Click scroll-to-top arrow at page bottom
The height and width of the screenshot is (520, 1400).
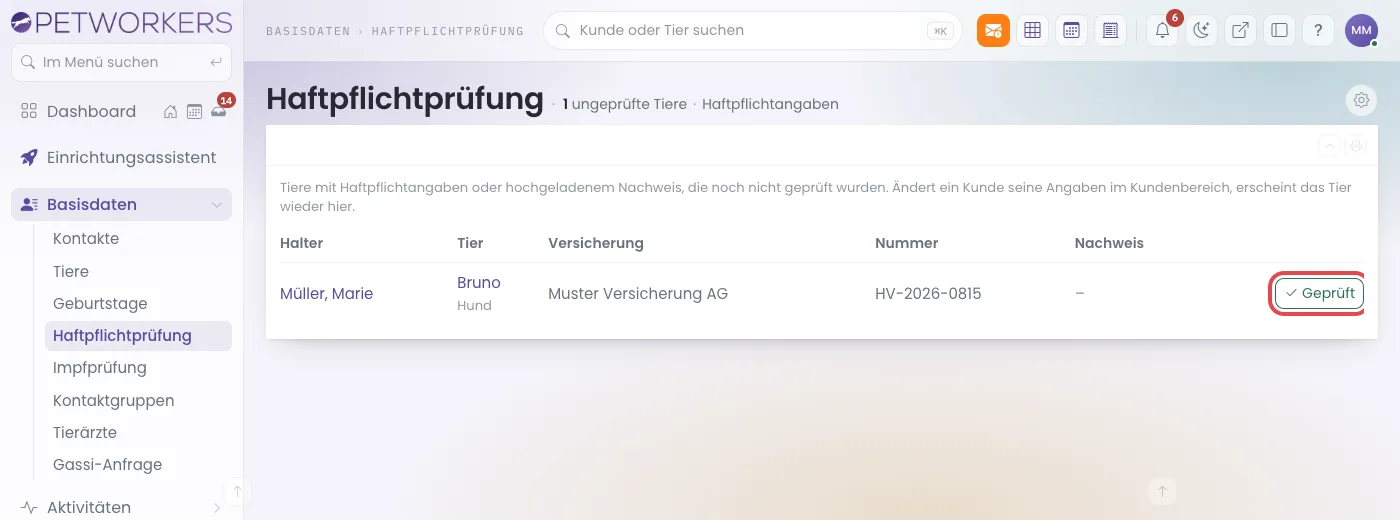point(1161,491)
